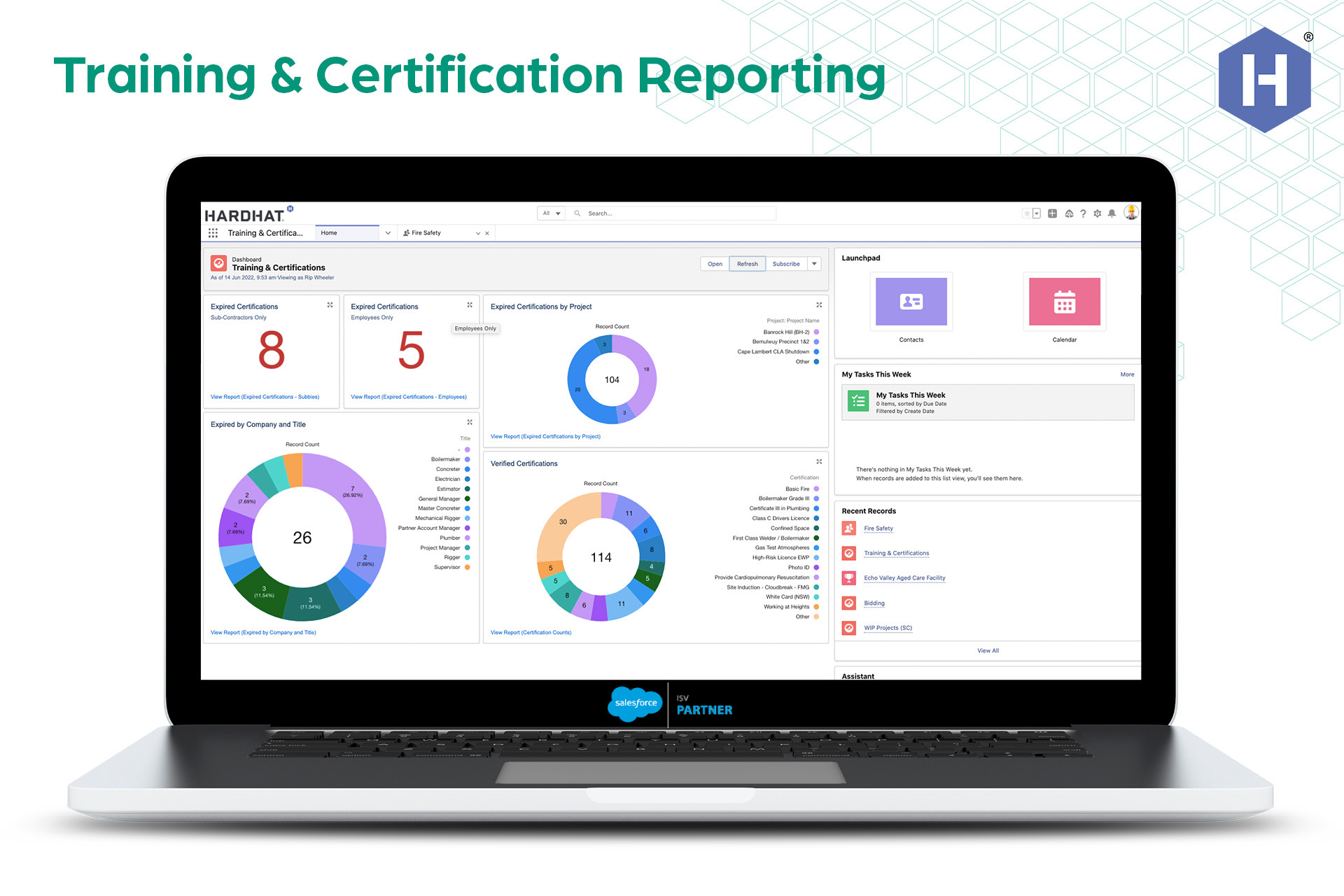Click the Setup gear icon
Viewport: 1344px width, 896px height.
1097,213
